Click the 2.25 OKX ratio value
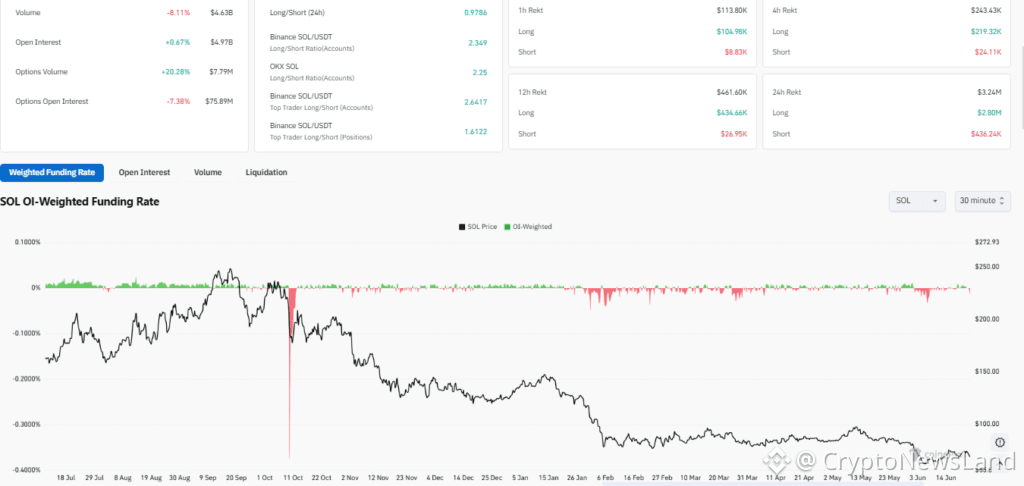This screenshot has height=486, width=1024. pyautogui.click(x=480, y=72)
